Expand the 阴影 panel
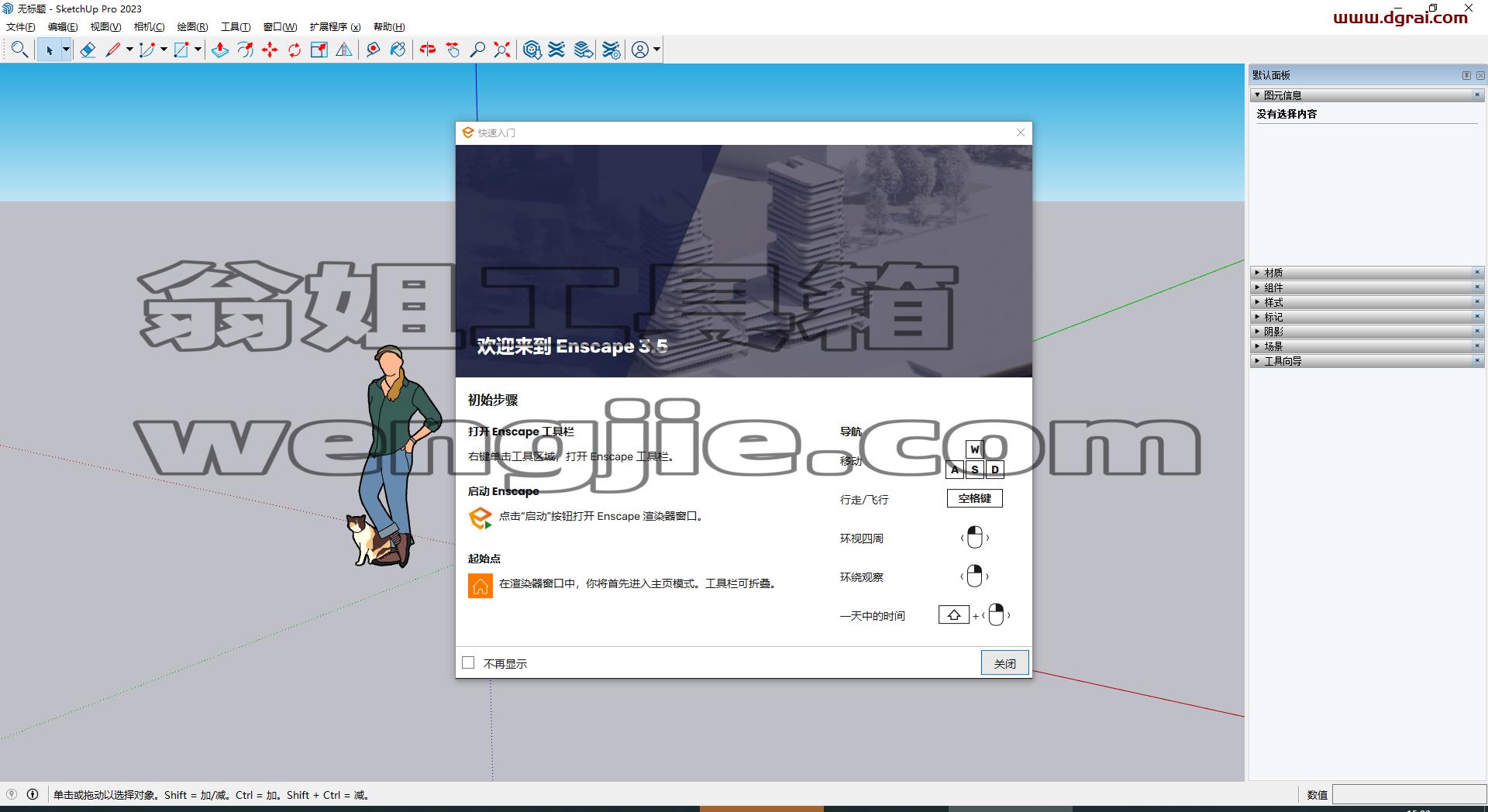The width and height of the screenshot is (1488, 812). pos(1257,332)
